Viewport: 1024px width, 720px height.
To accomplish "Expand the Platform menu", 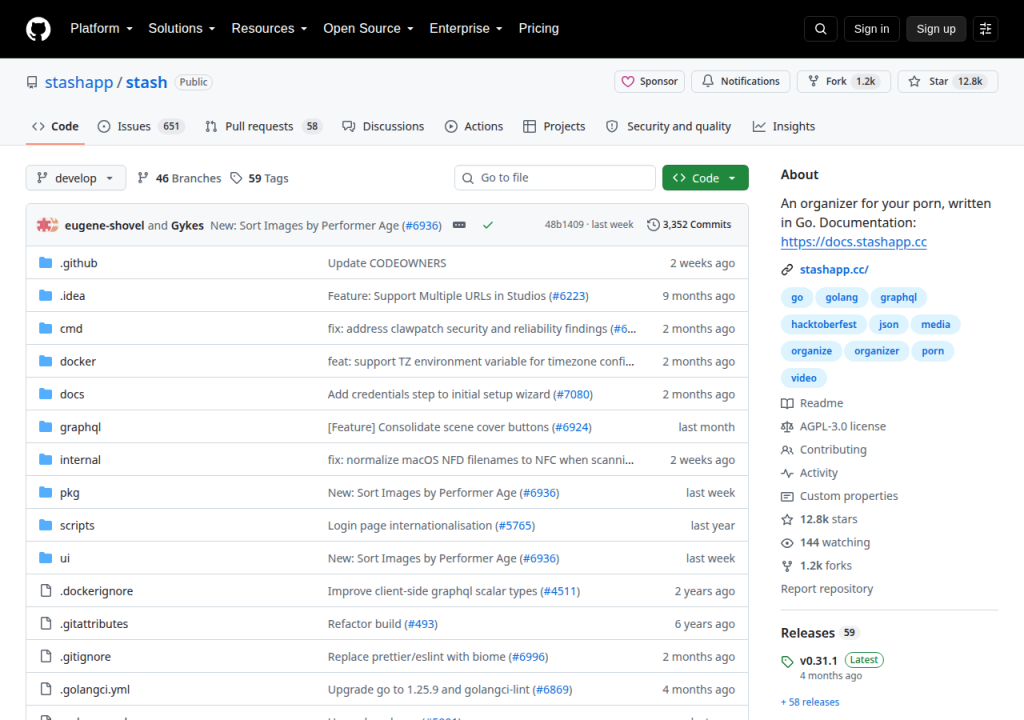I will tap(101, 29).
